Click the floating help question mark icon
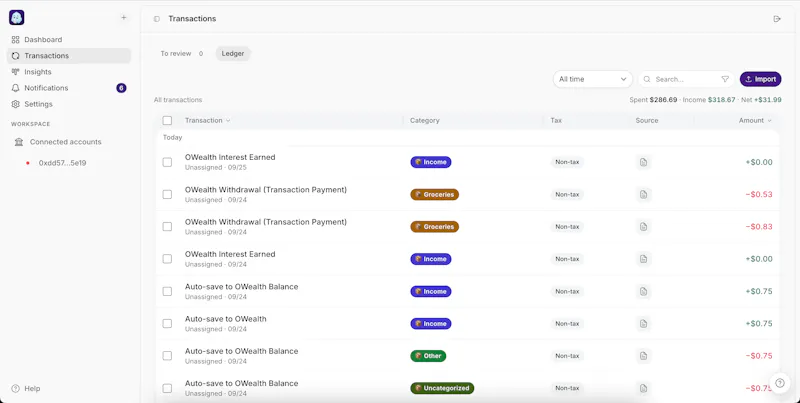The width and height of the screenshot is (800, 403). pos(780,383)
